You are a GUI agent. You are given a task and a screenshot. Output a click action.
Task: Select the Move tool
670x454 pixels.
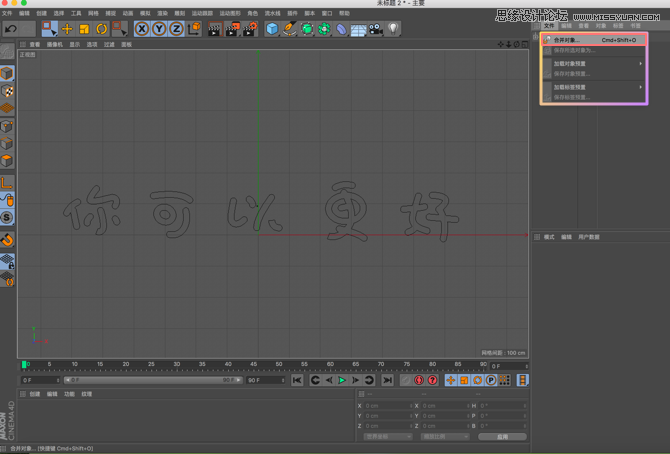[x=67, y=29]
